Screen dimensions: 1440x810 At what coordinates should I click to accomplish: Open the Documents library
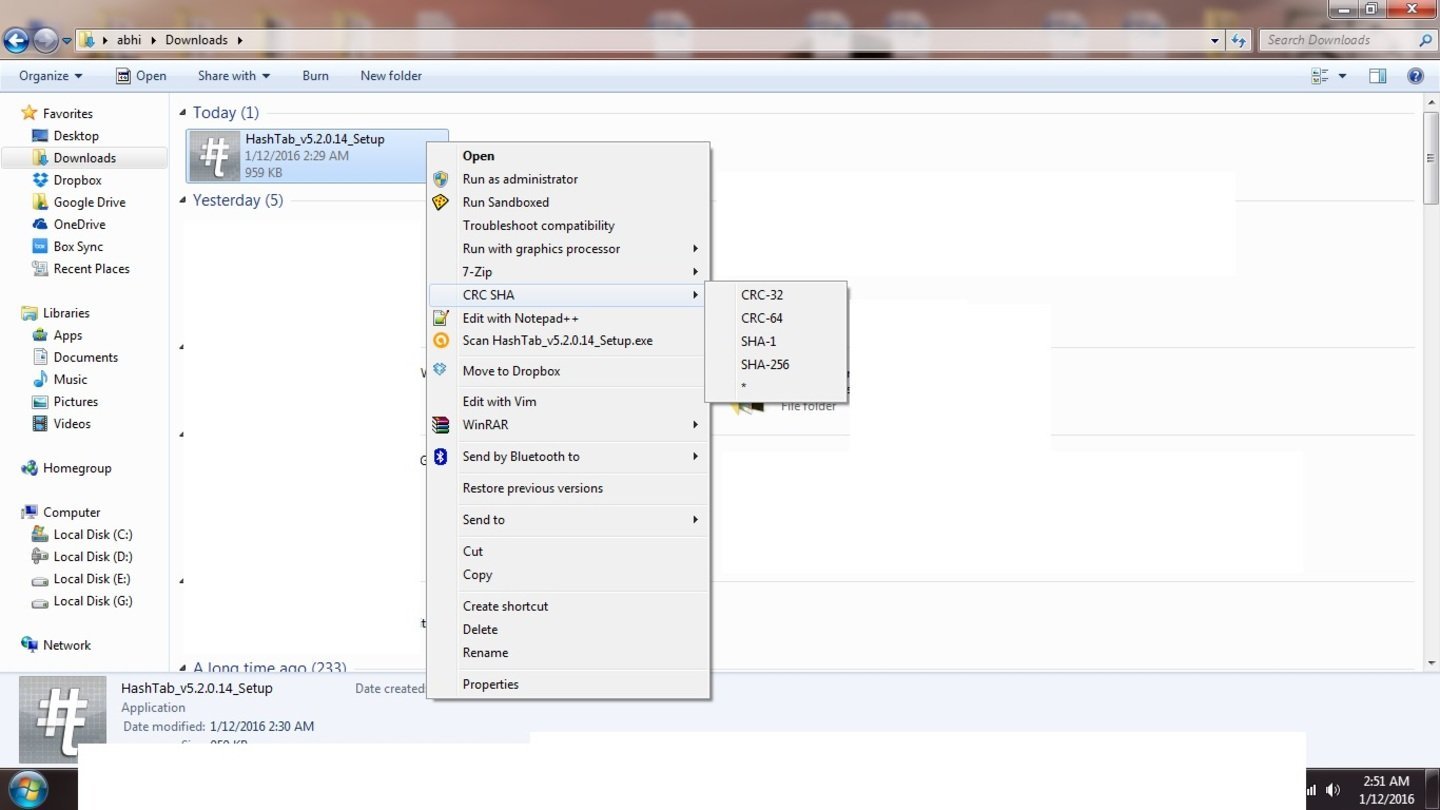tap(85, 357)
